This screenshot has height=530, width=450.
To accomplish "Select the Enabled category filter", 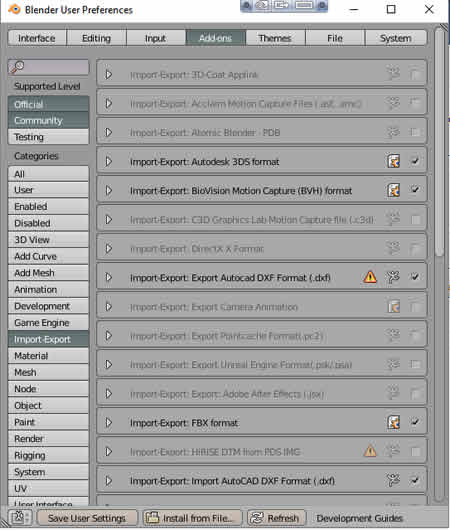I will click(x=48, y=206).
